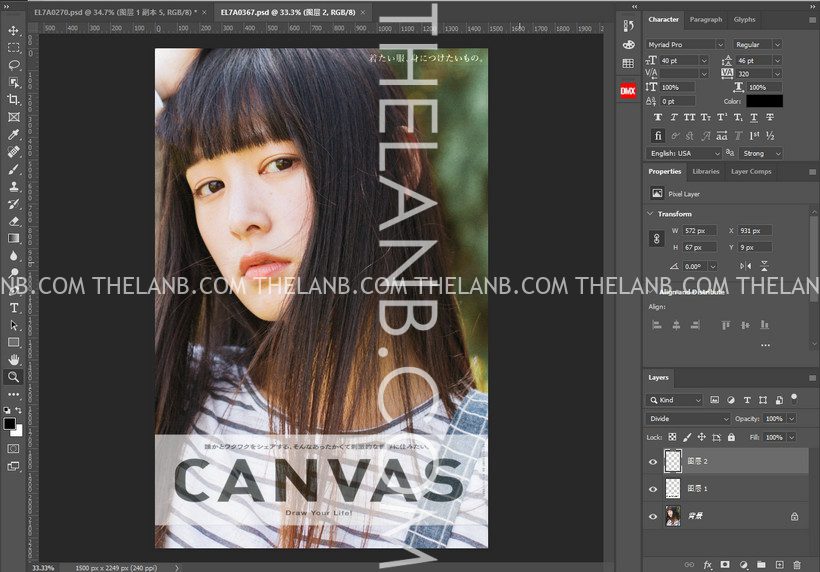Screen dimensions: 820x572
Task: Pick the Crop tool
Action: (14, 100)
